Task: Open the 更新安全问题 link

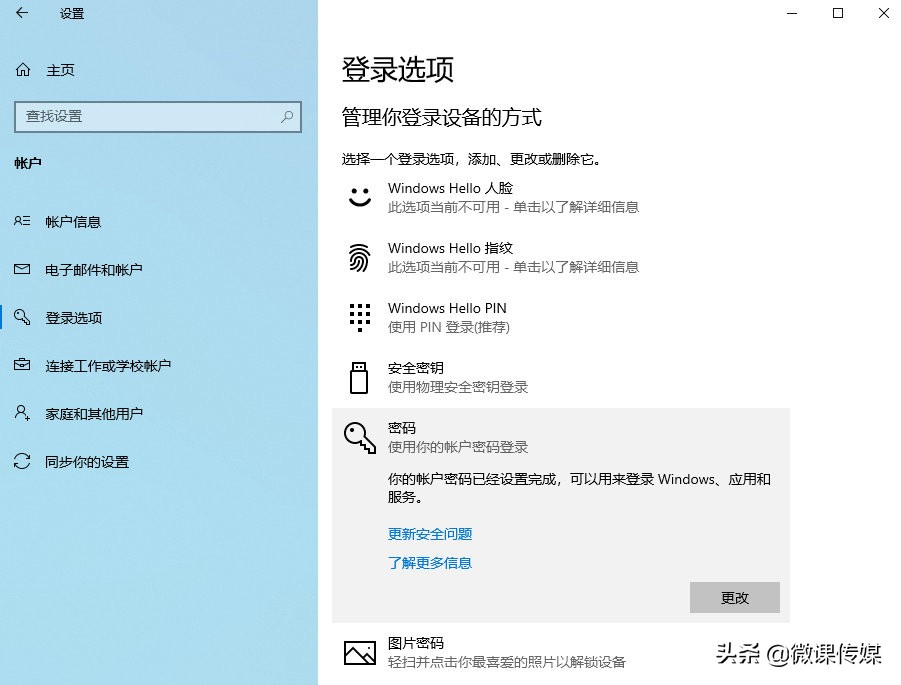Action: pyautogui.click(x=430, y=534)
